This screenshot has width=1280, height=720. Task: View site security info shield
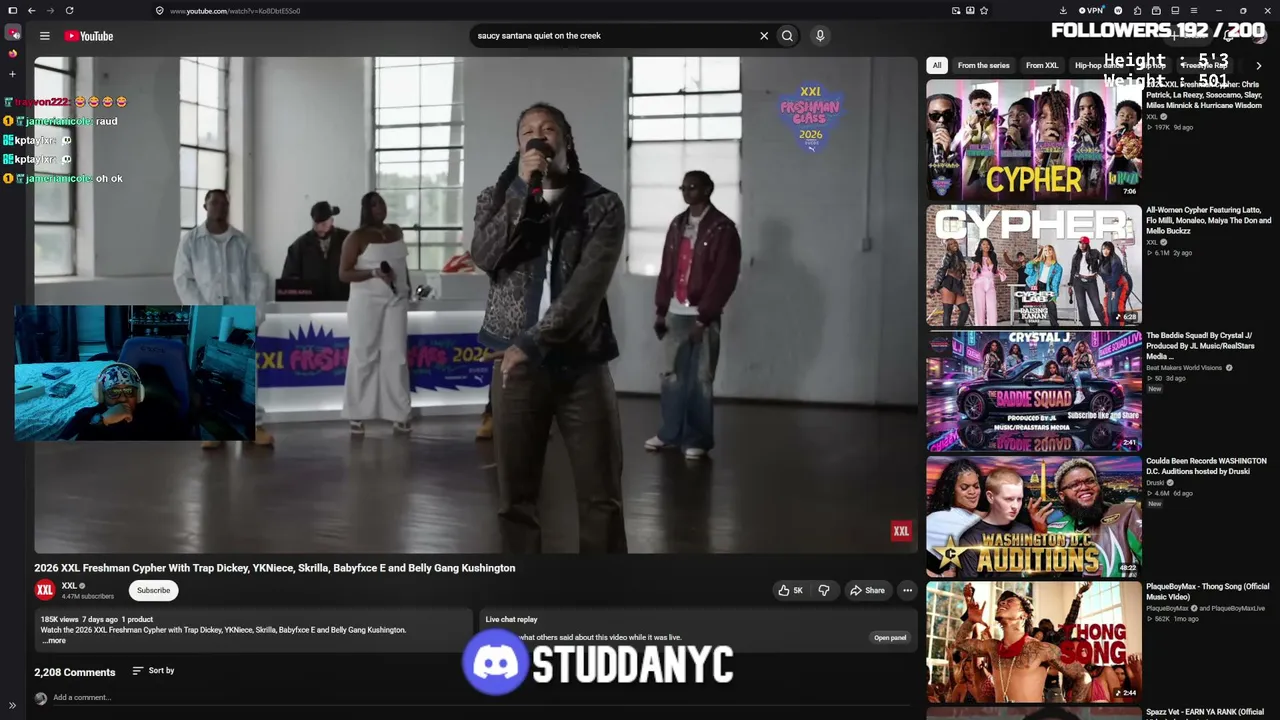[x=160, y=11]
